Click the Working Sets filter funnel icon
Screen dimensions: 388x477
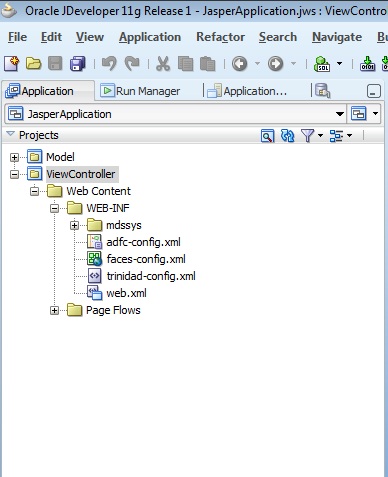(x=307, y=135)
